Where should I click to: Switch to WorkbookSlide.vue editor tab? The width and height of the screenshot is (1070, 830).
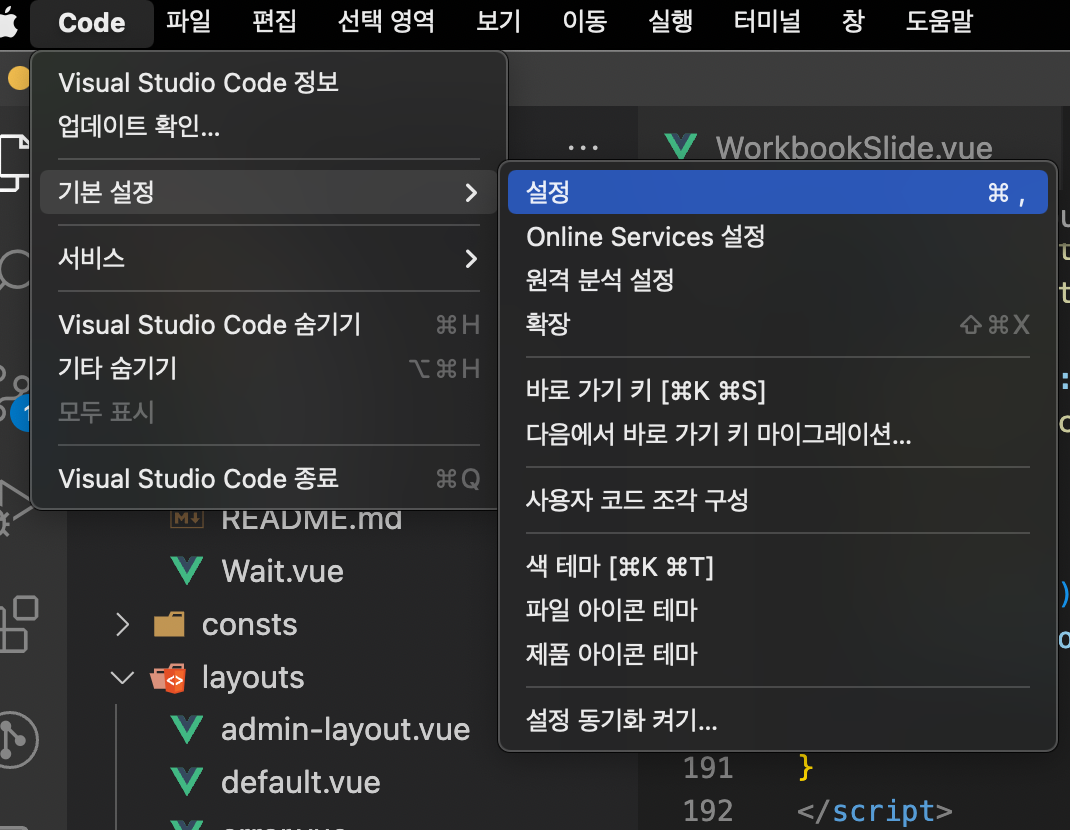854,147
